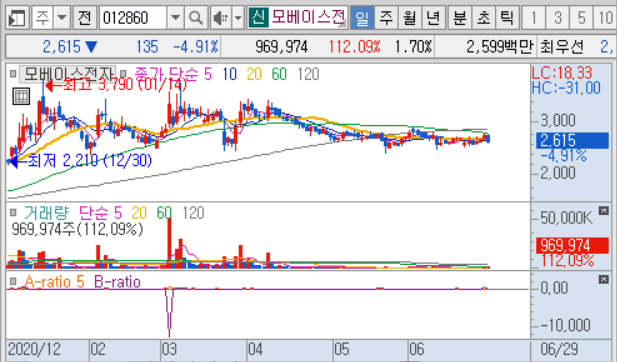The height and width of the screenshot is (362, 617).
Task: Click period preset button 10
Action: 605,18
